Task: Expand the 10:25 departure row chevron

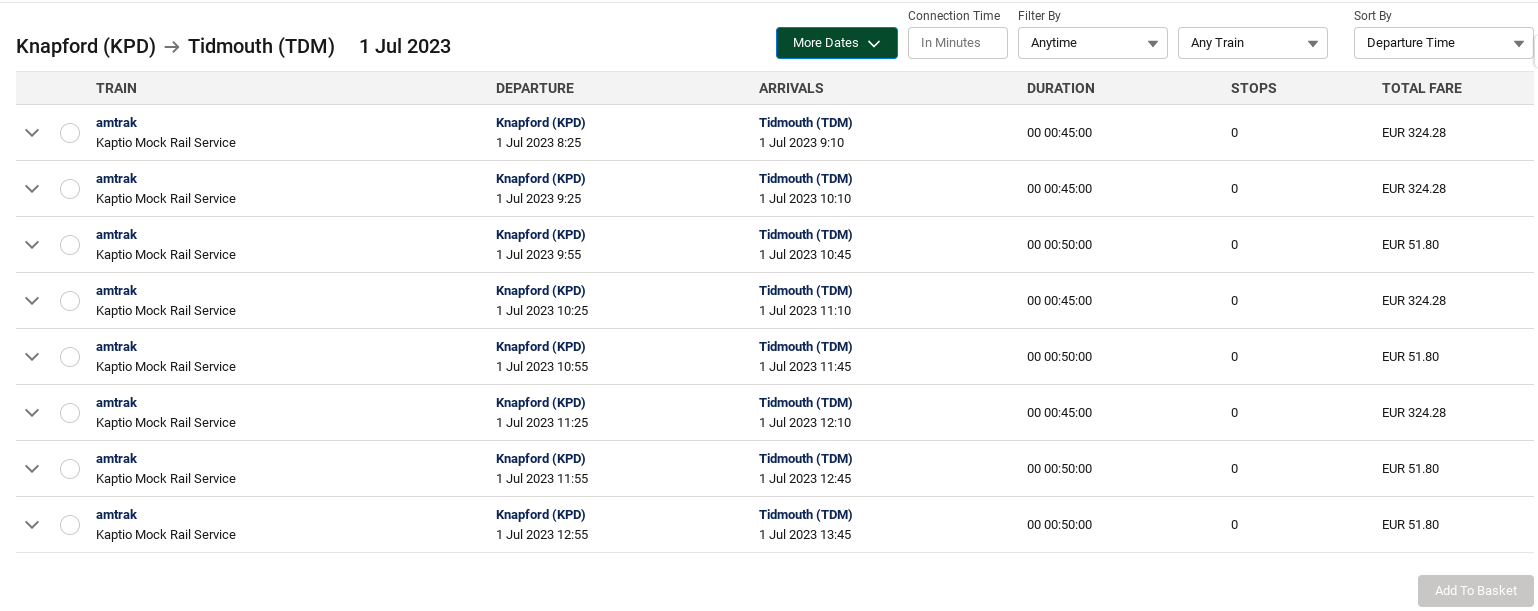Action: (x=32, y=301)
